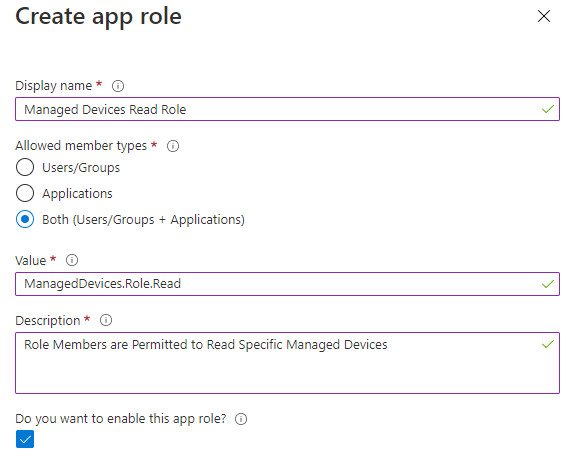Select the Applications radio button
This screenshot has width=569, height=474.
(x=25, y=193)
